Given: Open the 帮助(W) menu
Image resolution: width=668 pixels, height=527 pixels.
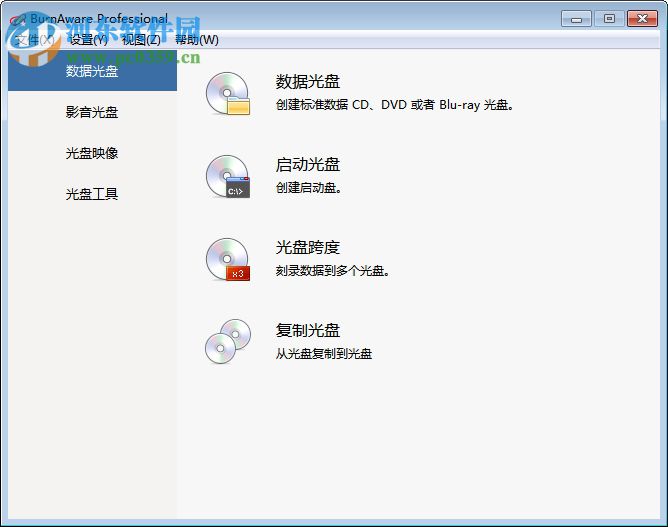Looking at the screenshot, I should [197, 40].
